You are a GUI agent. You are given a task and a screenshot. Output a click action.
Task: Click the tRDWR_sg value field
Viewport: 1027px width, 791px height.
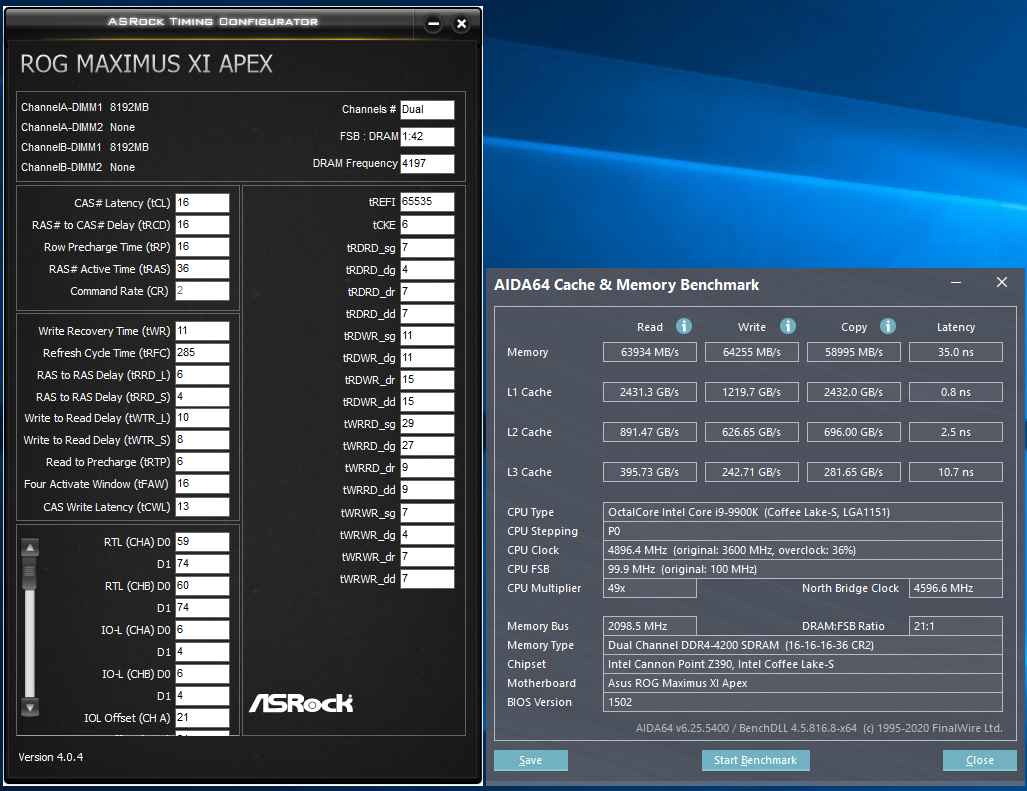[427, 336]
